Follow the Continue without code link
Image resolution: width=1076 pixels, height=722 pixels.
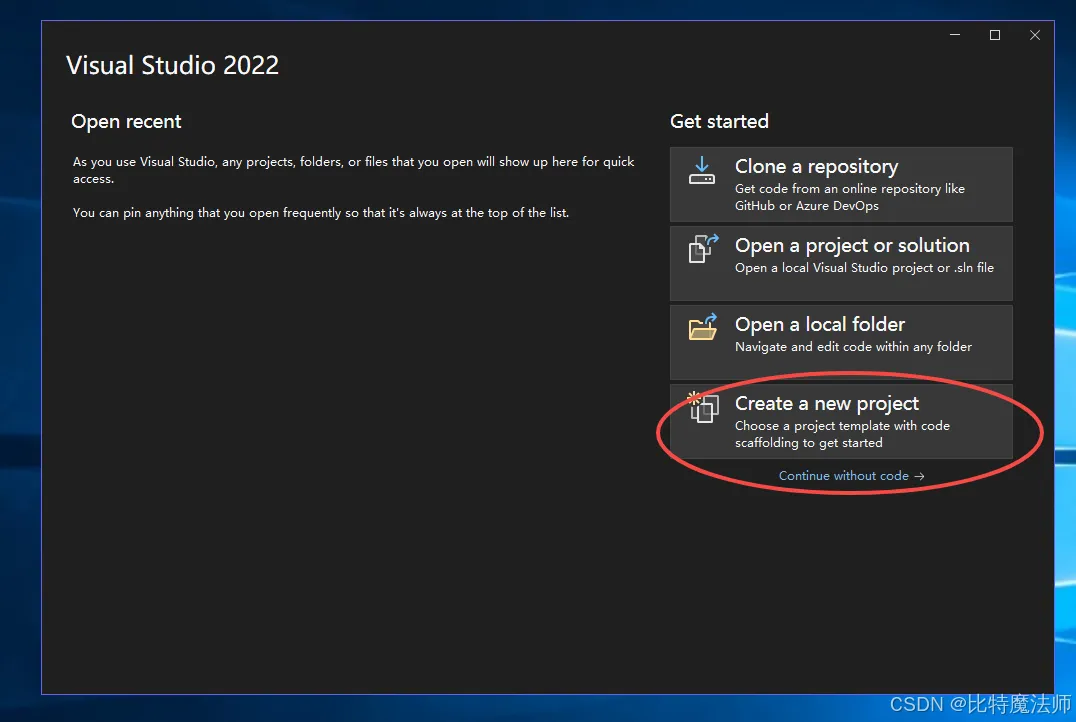pyautogui.click(x=851, y=476)
